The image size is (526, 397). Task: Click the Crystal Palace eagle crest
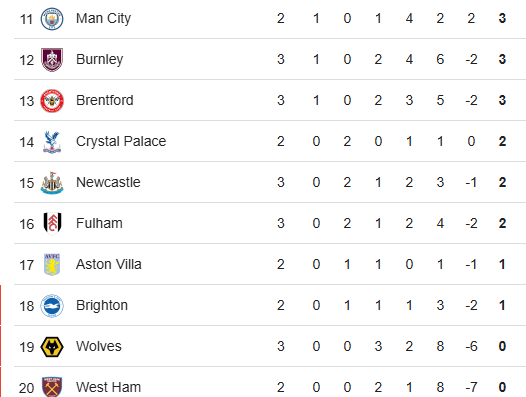tap(52, 142)
